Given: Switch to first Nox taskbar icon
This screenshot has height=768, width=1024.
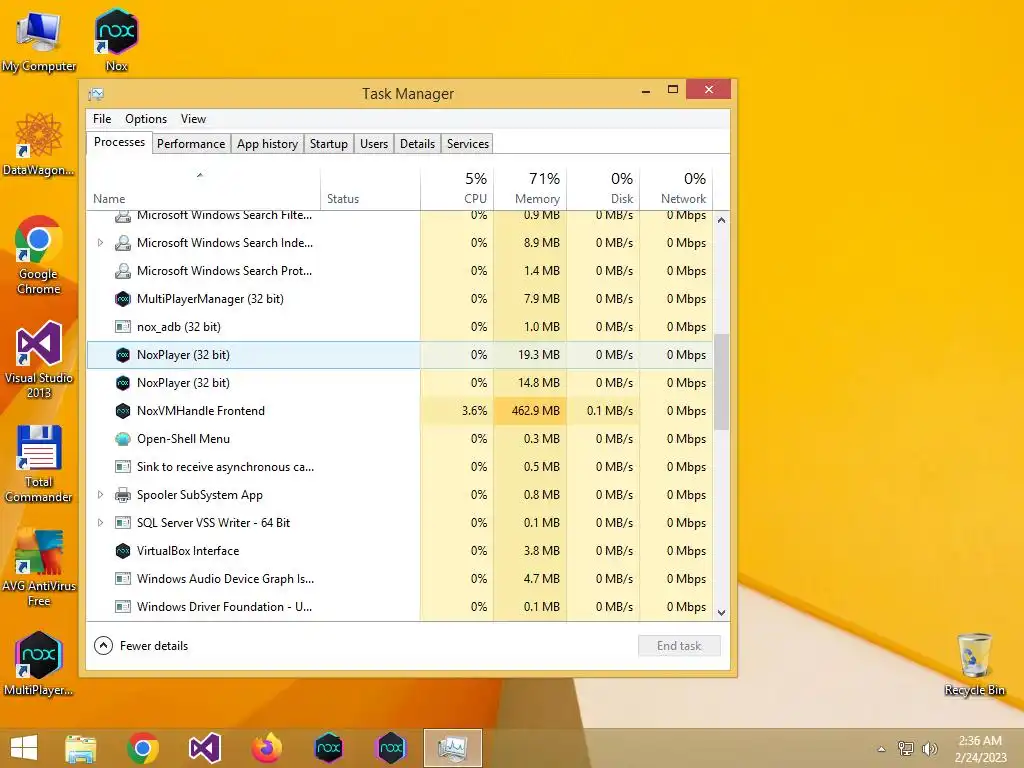Looking at the screenshot, I should click(x=328, y=748).
